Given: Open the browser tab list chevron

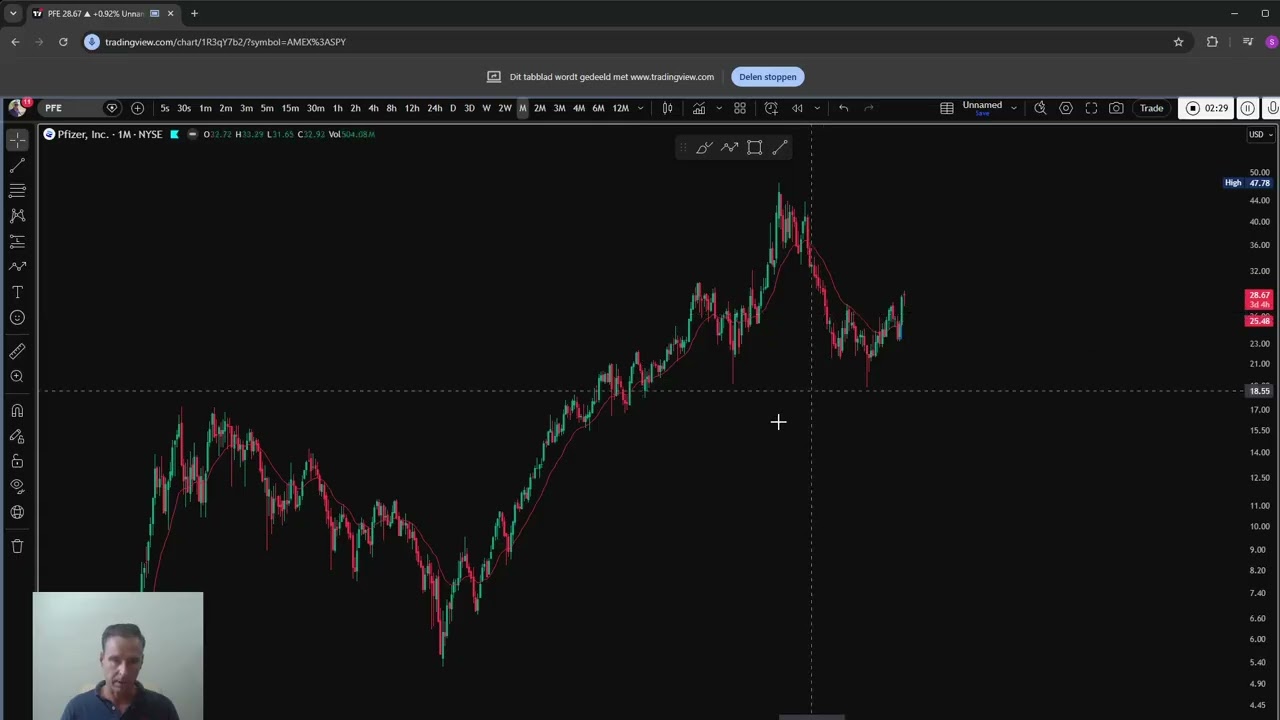Looking at the screenshot, I should pyautogui.click(x=12, y=13).
